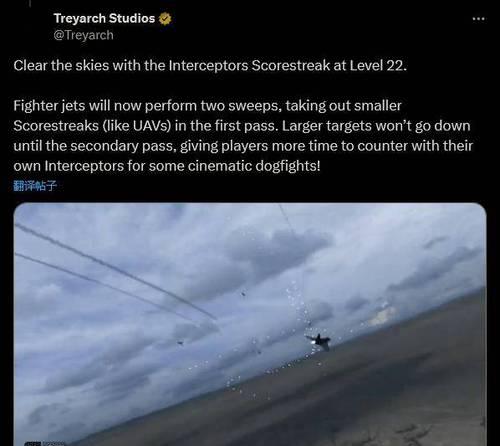
Task: Click the fighter jet silhouette in video
Action: pyautogui.click(x=319, y=341)
